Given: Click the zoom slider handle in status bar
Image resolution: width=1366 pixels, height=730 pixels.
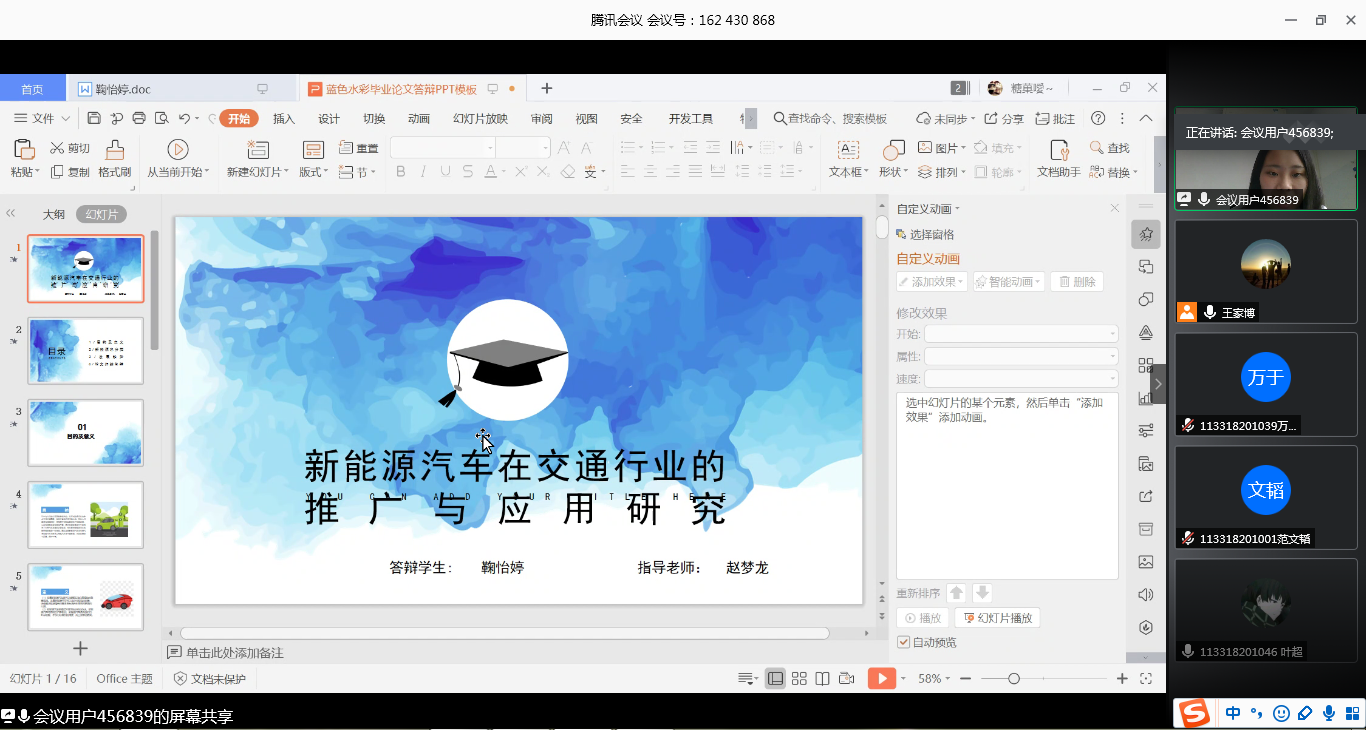Looking at the screenshot, I should click(x=1014, y=679).
